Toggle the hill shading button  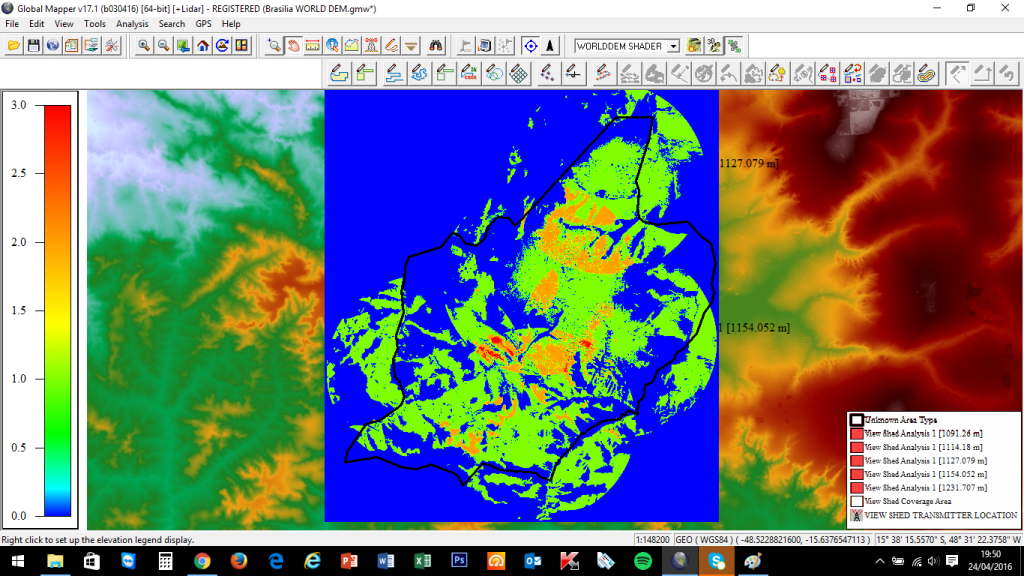(694, 45)
